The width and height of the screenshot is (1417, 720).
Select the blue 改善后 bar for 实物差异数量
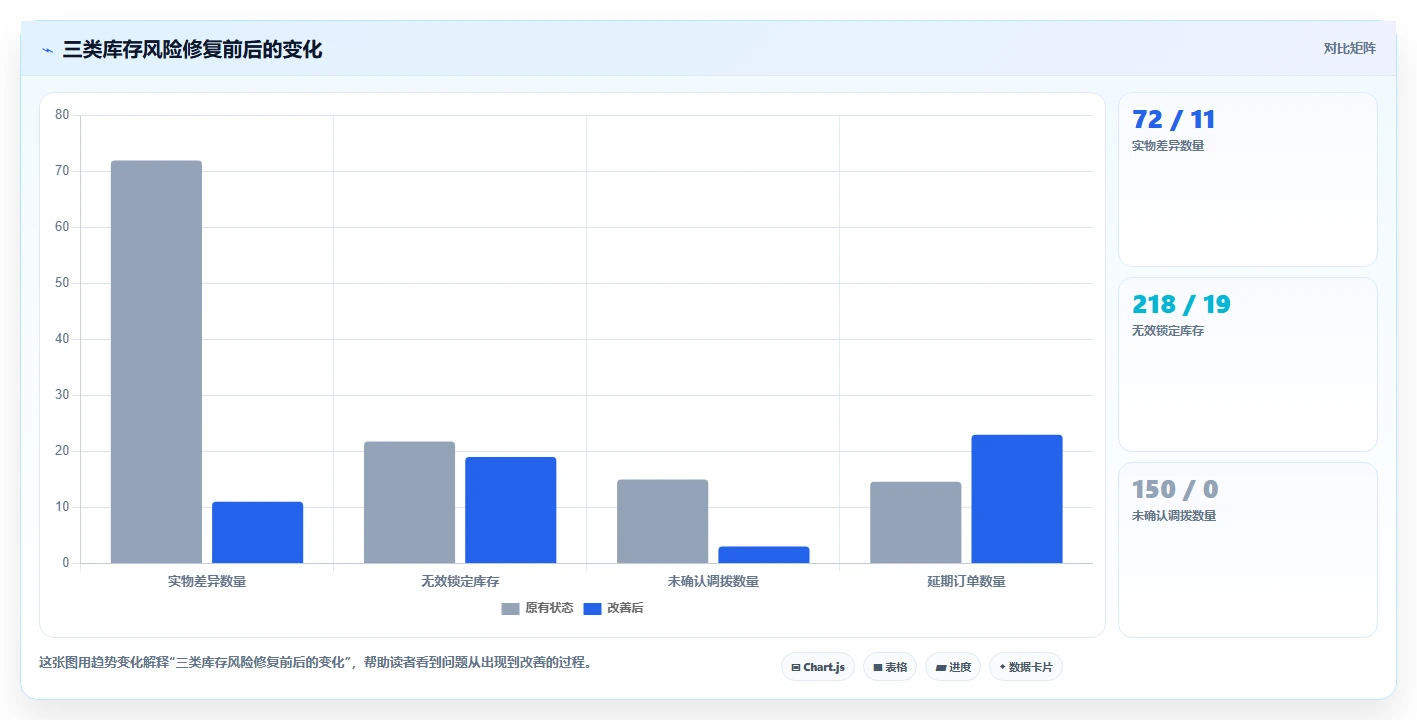pyautogui.click(x=257, y=532)
